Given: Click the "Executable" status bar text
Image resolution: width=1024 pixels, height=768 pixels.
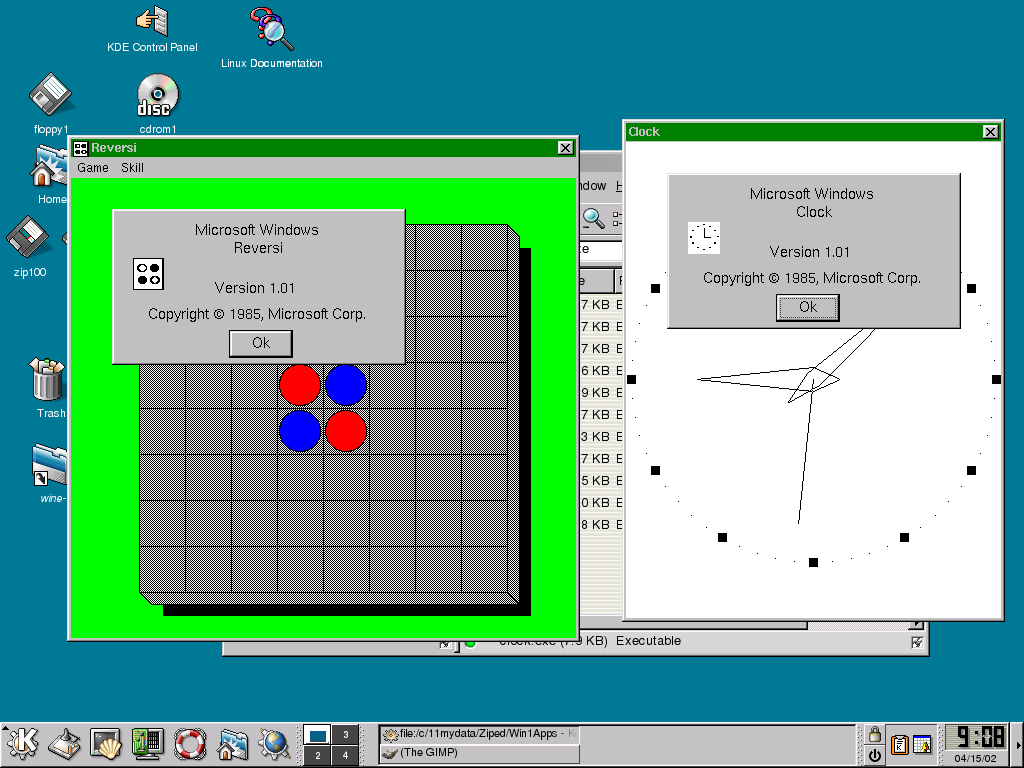Looking at the screenshot, I should pos(648,641).
